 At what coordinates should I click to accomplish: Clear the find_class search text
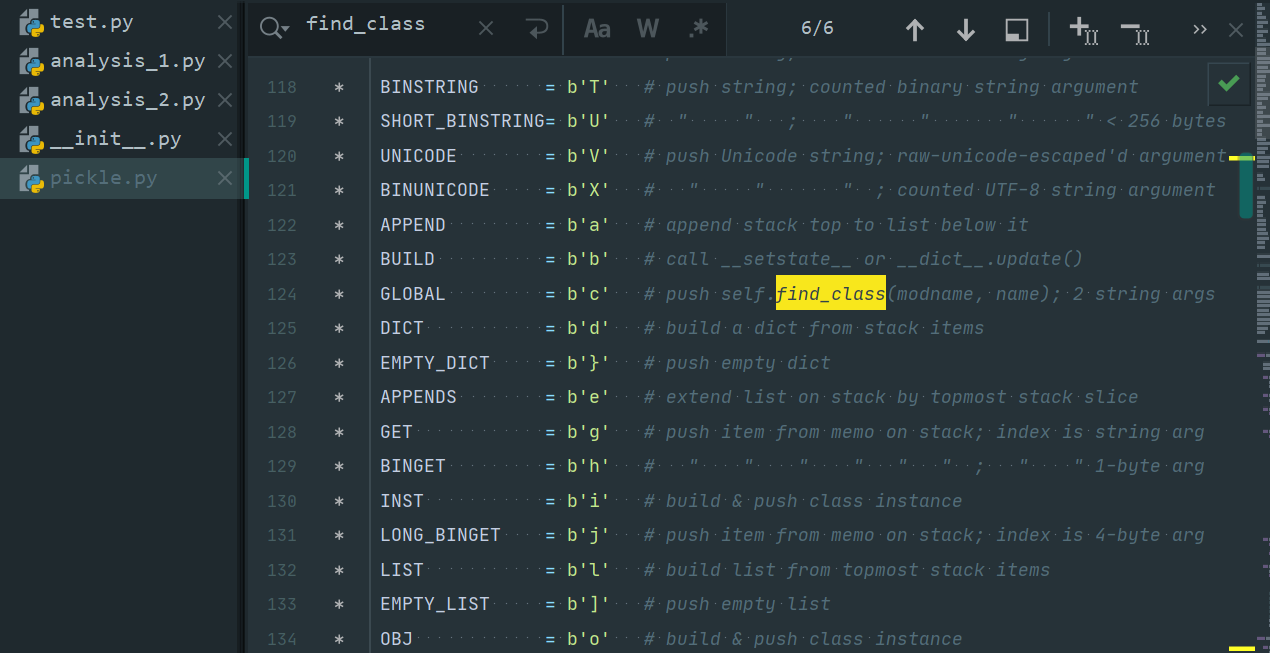tap(486, 29)
